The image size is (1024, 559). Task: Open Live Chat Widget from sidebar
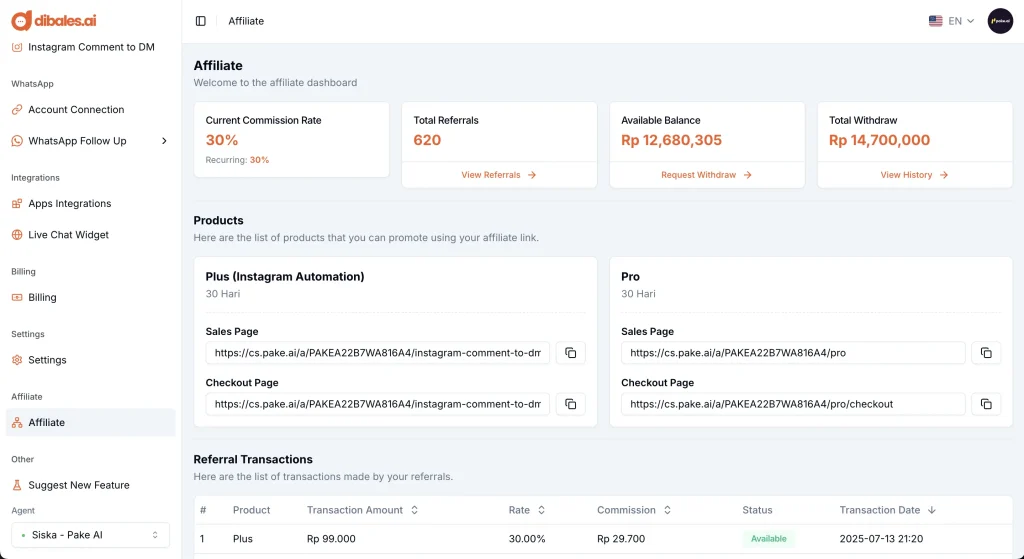coord(68,235)
